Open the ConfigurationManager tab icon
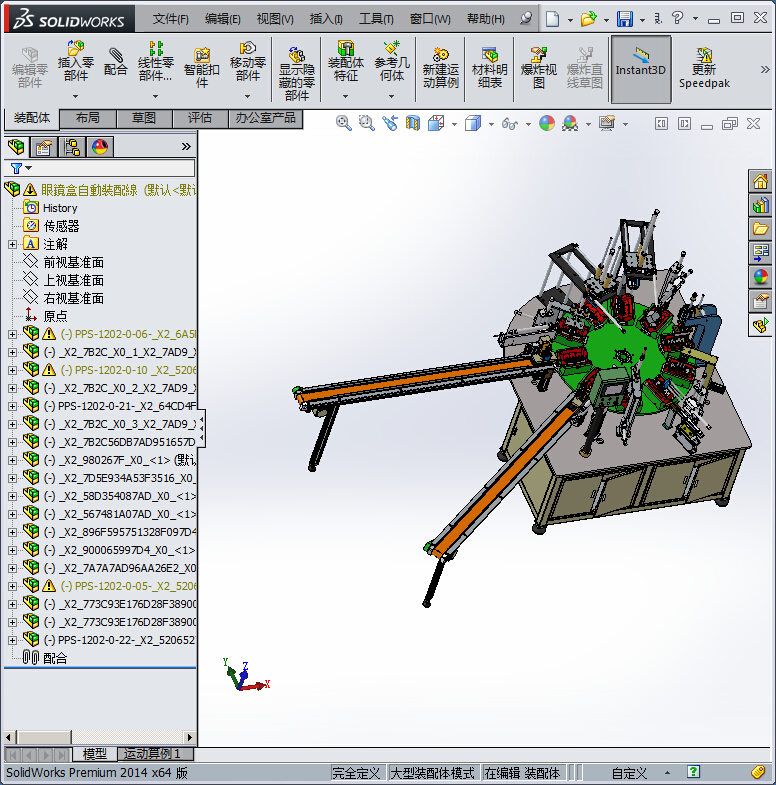This screenshot has width=776, height=785. coord(72,147)
